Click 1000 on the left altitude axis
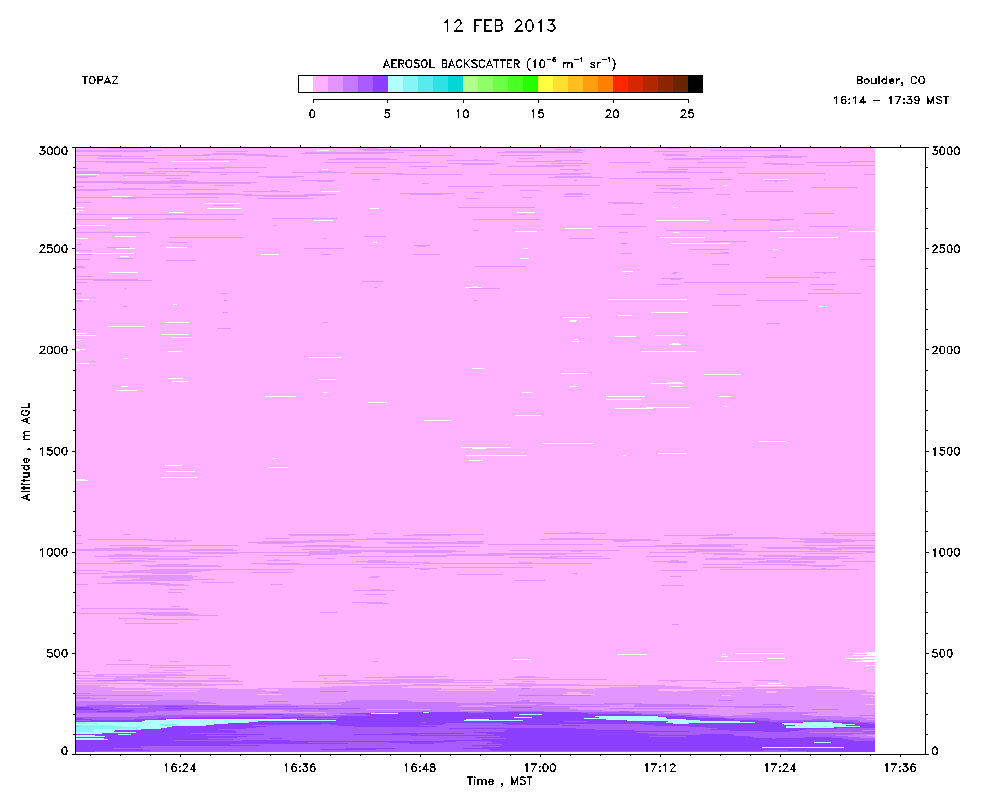The height and width of the screenshot is (800, 1000). (54, 552)
